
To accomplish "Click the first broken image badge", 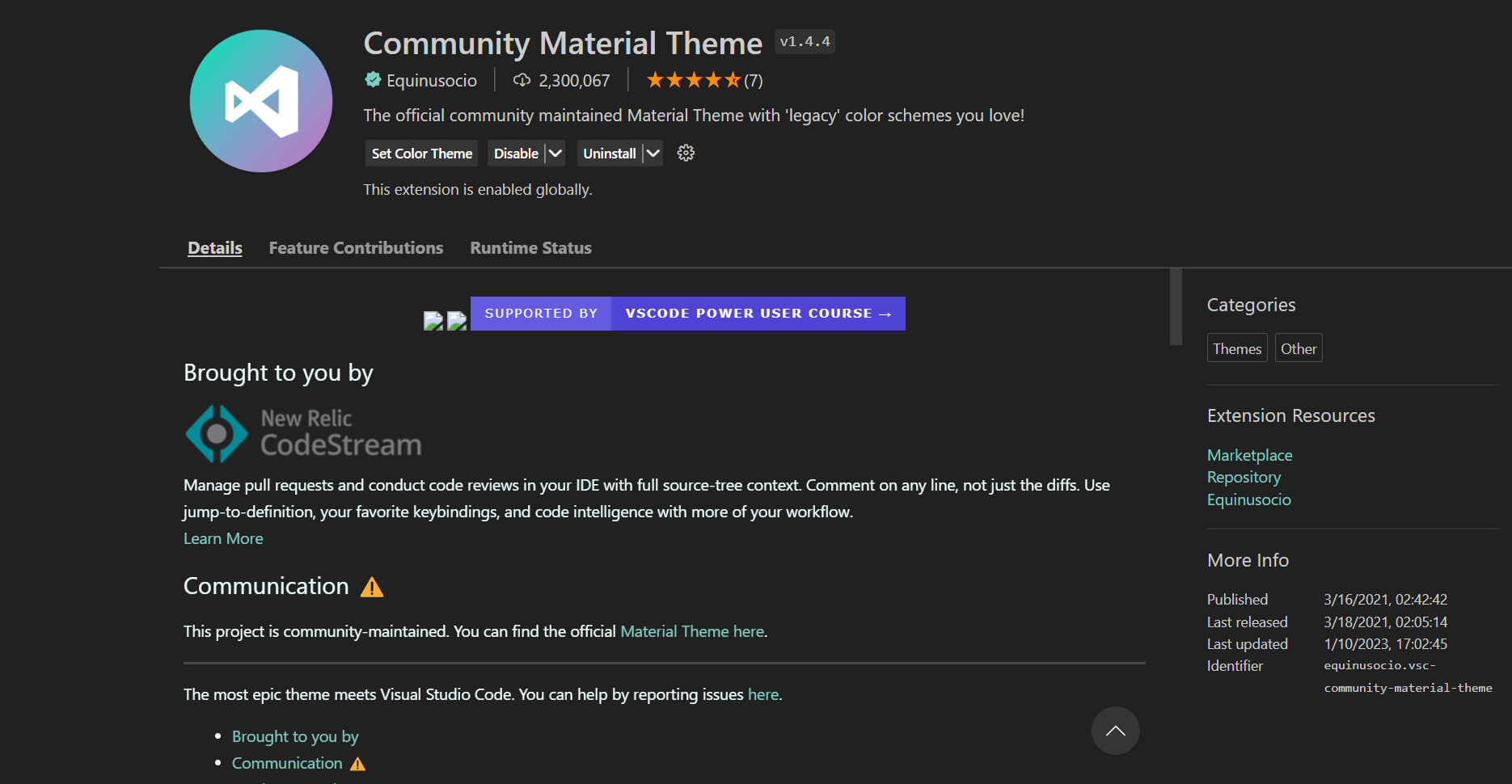I will pos(433,321).
